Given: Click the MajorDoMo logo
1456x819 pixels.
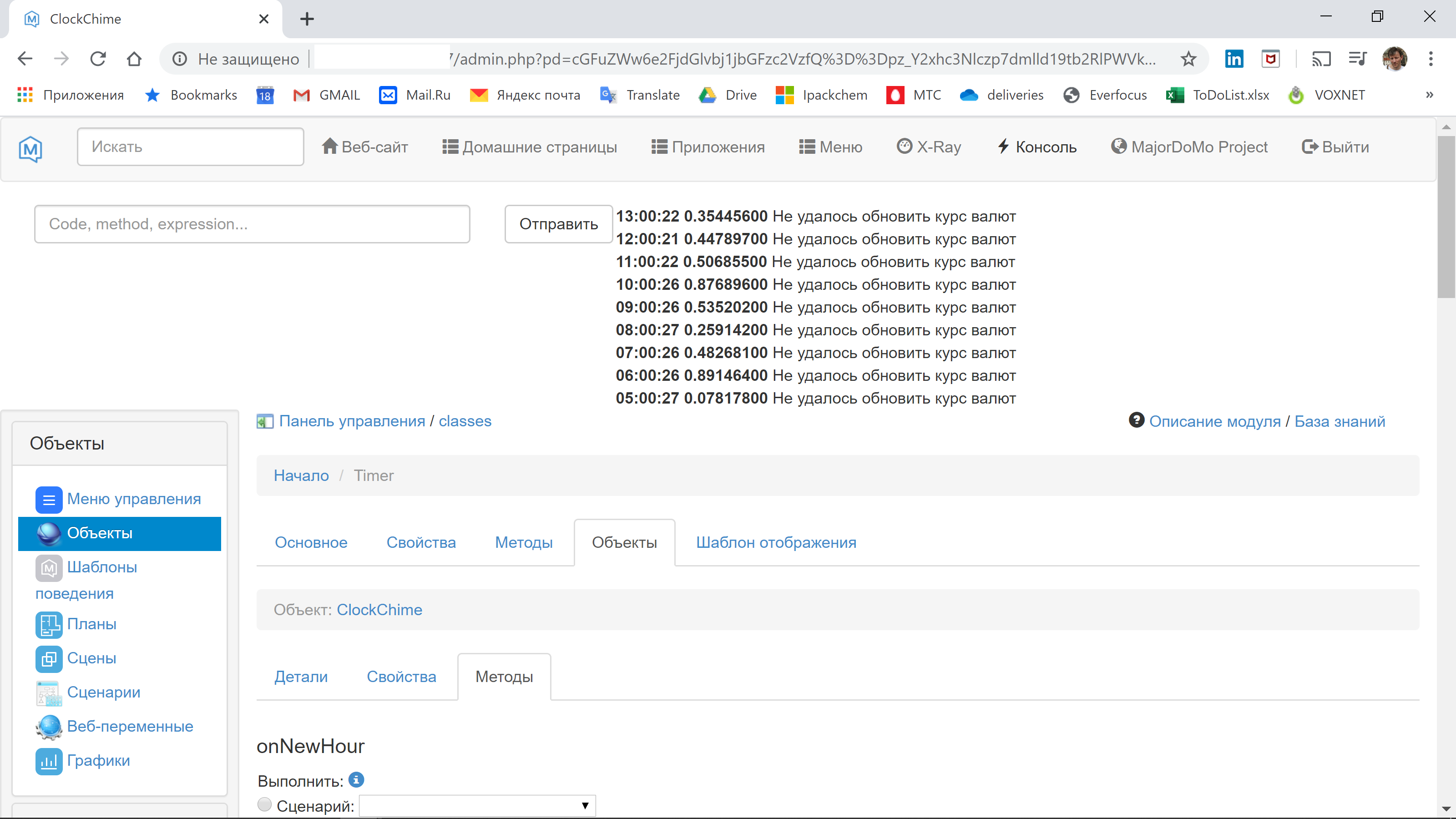Looking at the screenshot, I should pyautogui.click(x=30, y=149).
